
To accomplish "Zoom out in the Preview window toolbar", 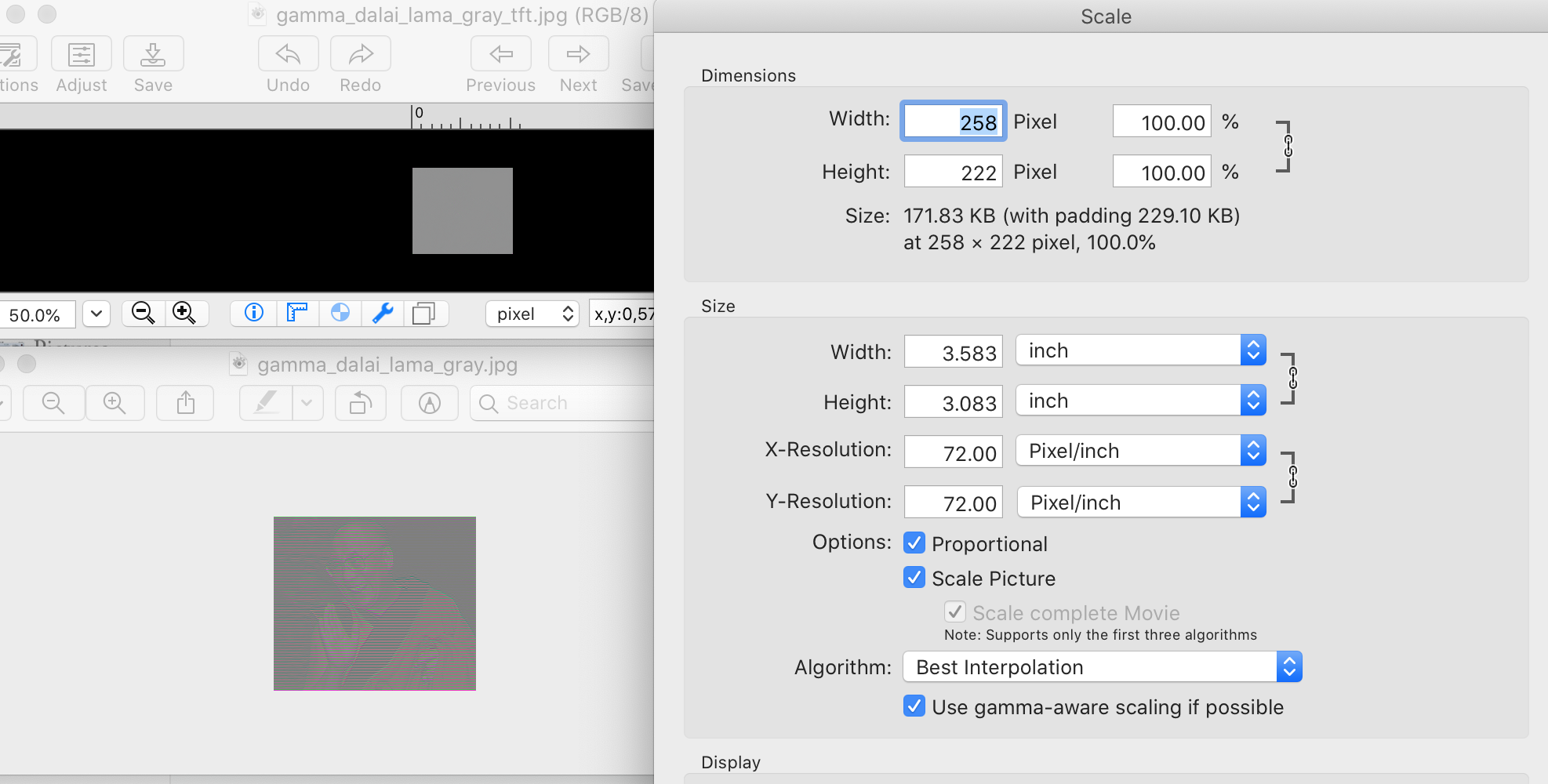I will (53, 403).
